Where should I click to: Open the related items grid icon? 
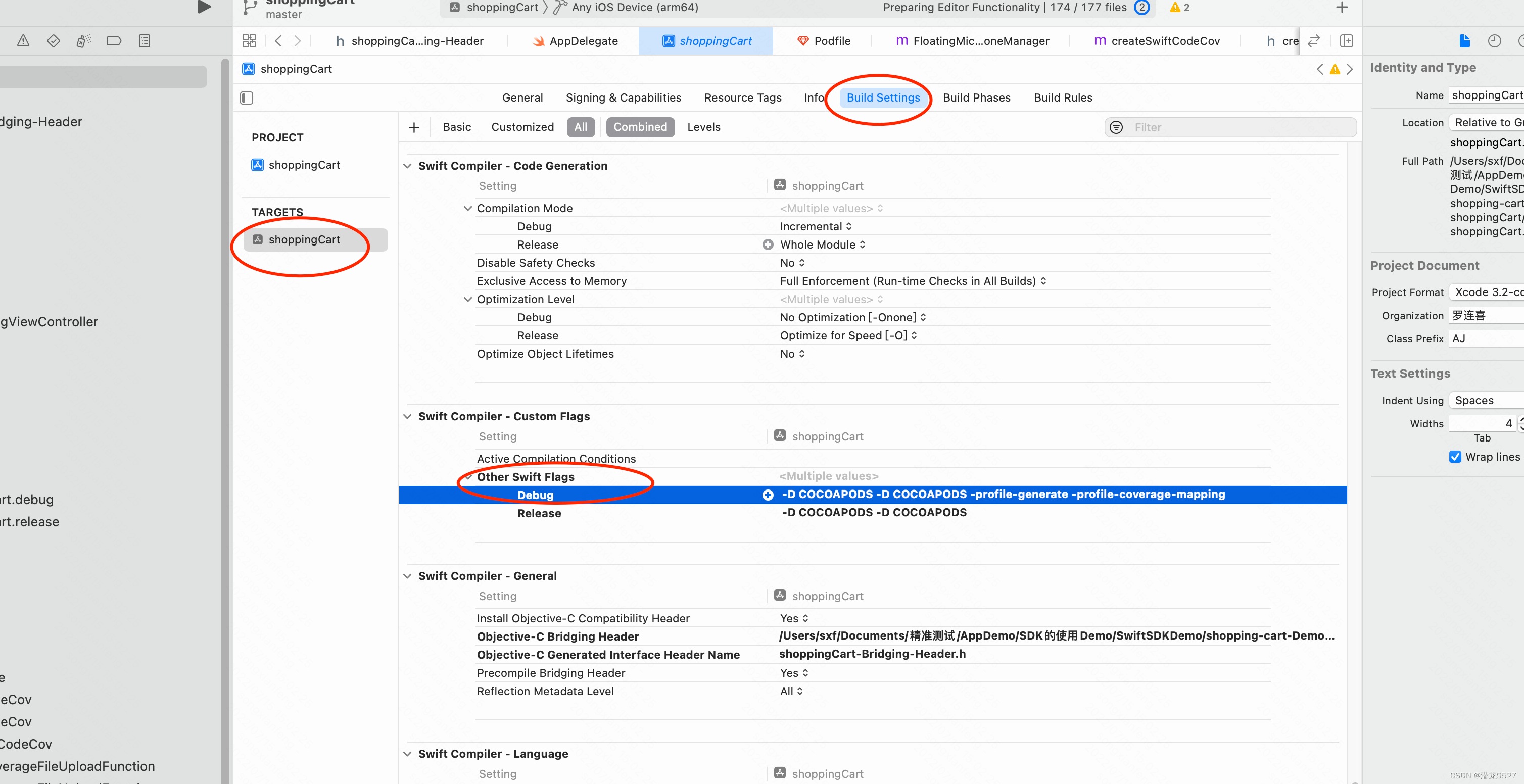point(249,41)
